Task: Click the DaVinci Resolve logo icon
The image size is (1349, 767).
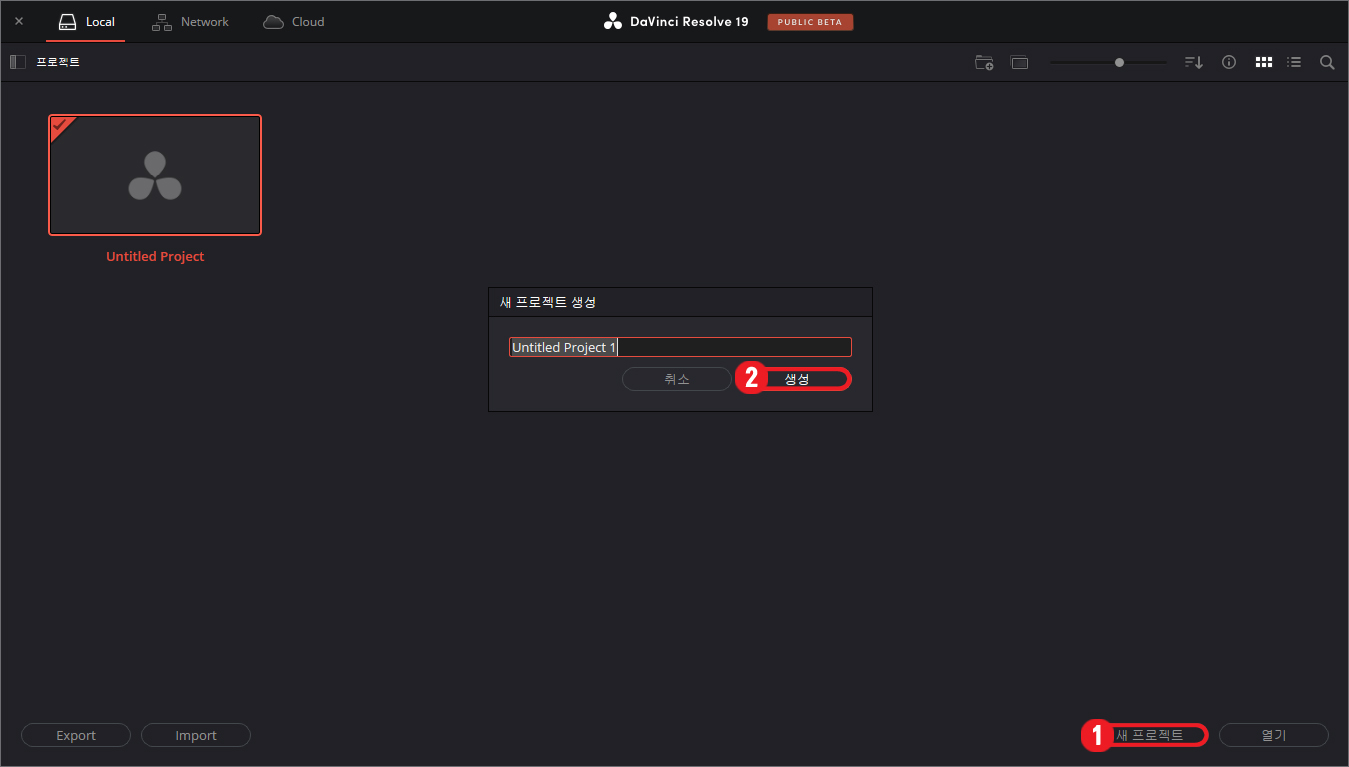Action: click(613, 21)
